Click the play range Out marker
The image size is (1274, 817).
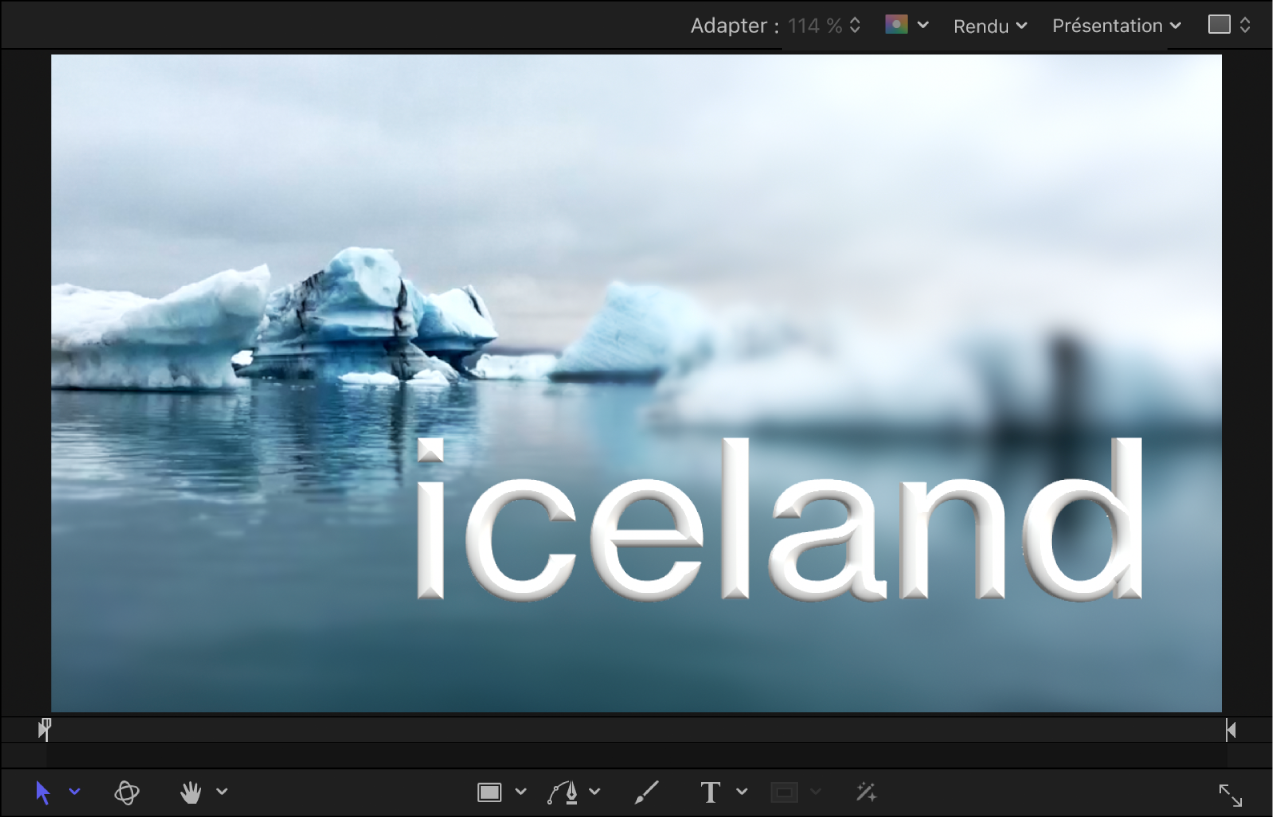click(1231, 730)
